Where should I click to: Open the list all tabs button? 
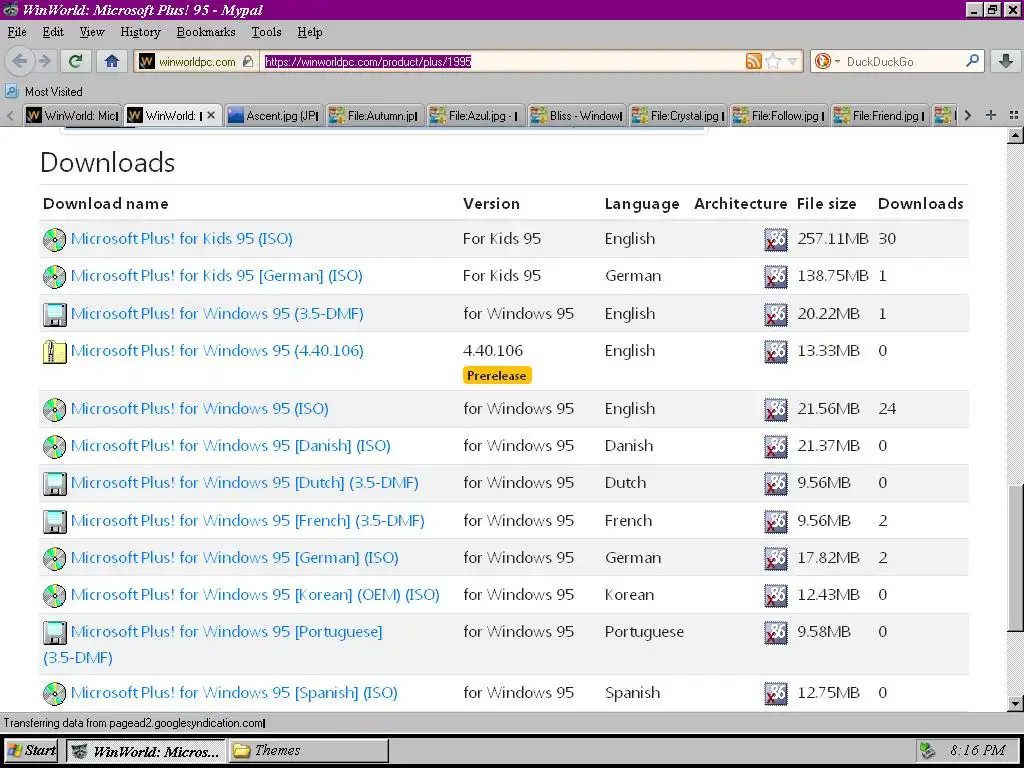coord(1014,115)
